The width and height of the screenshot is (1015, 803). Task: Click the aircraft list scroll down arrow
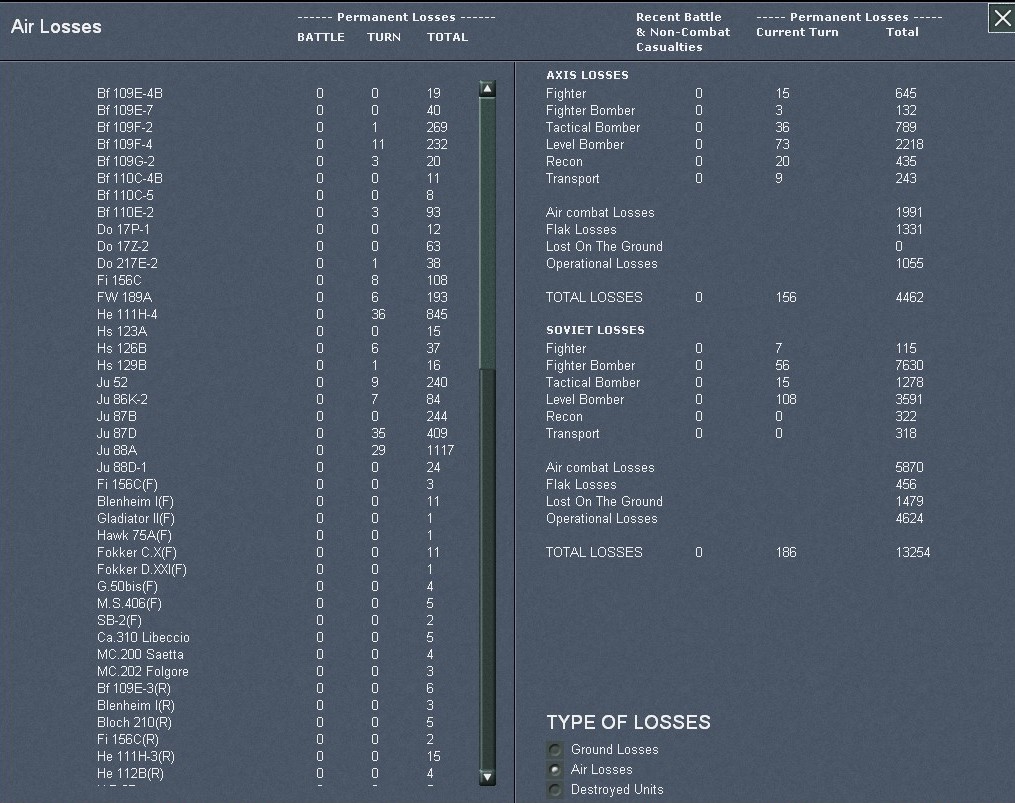click(x=487, y=776)
